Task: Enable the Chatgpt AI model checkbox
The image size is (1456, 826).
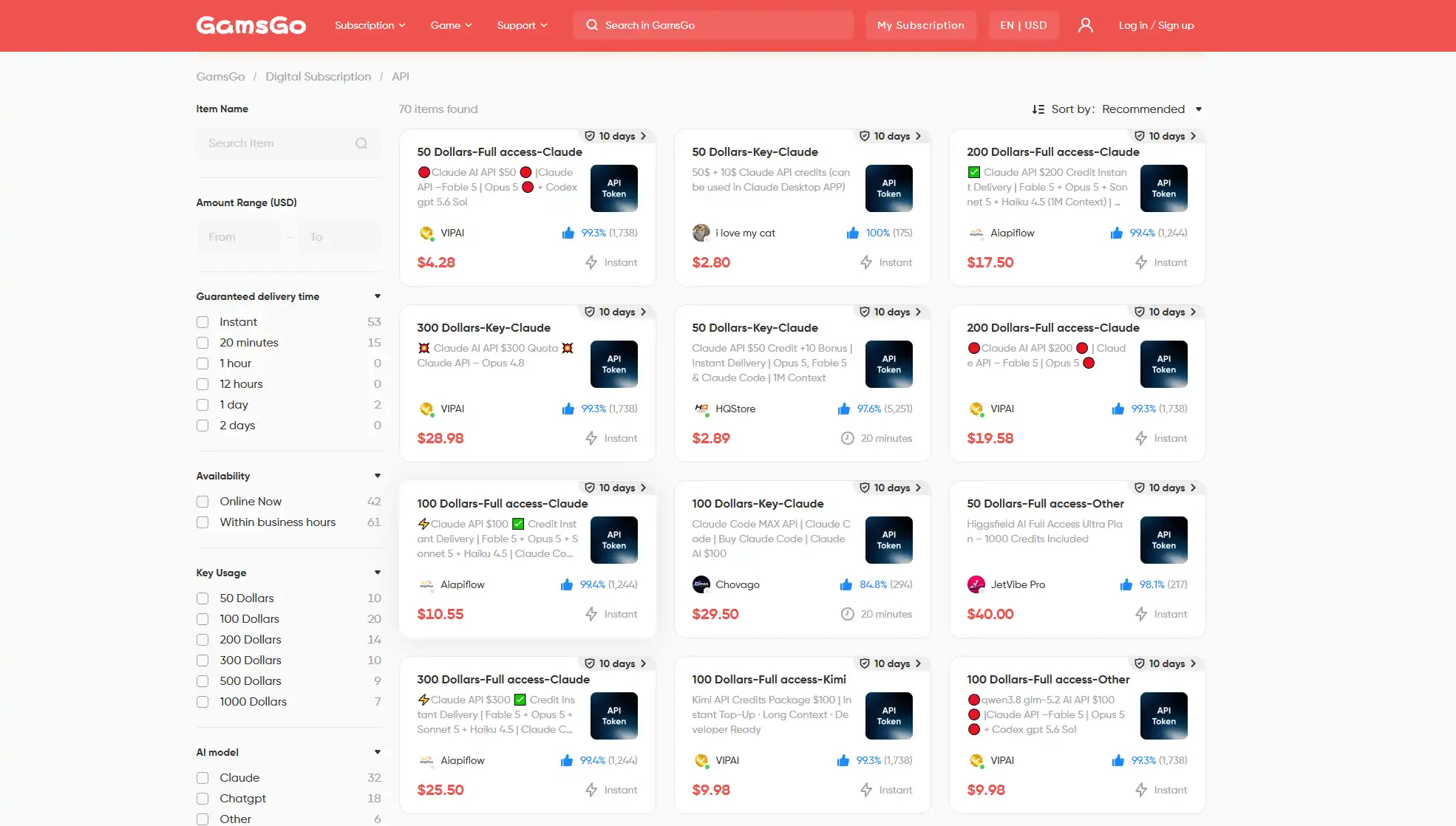Action: pyautogui.click(x=203, y=799)
